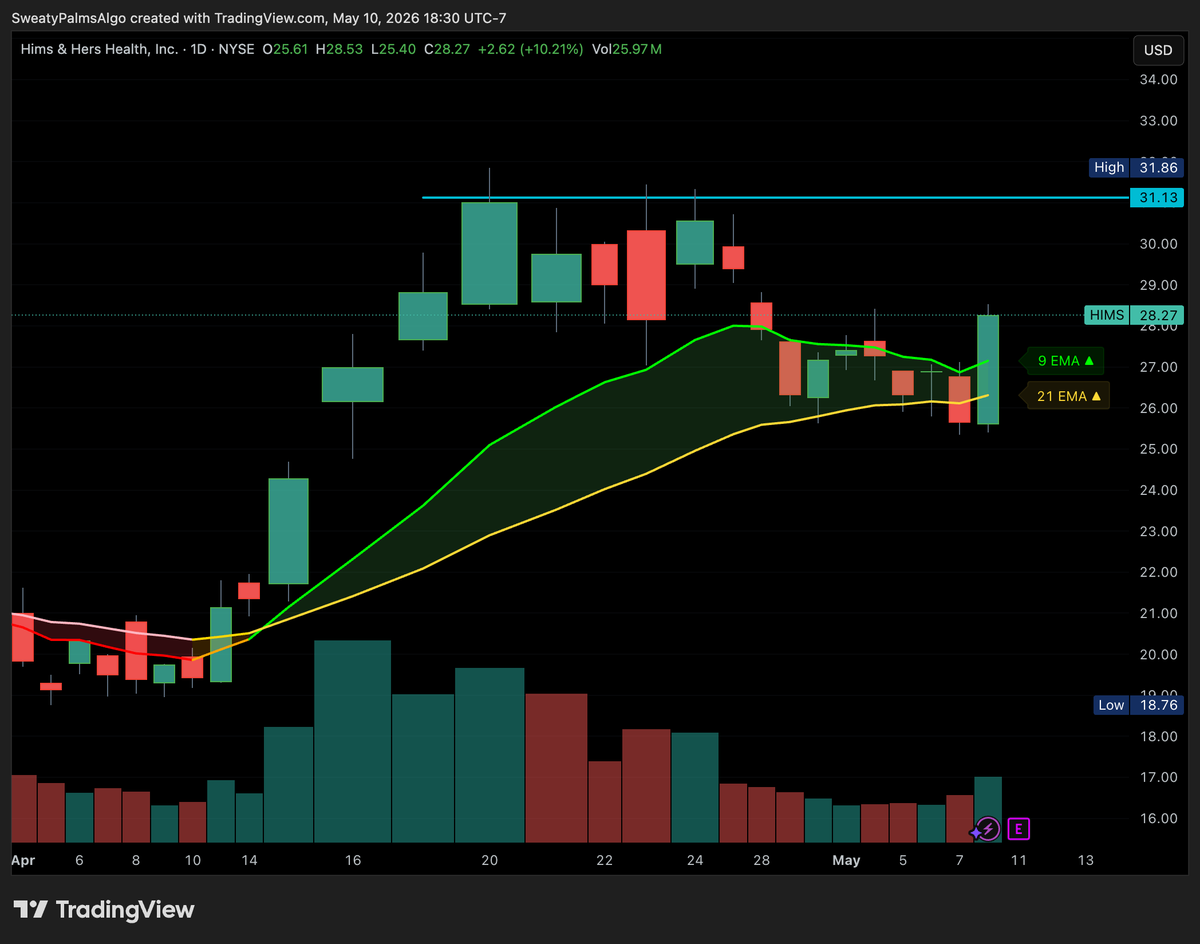
Task: Click the Hims & Hers Health, Inc. title
Action: (x=100, y=49)
